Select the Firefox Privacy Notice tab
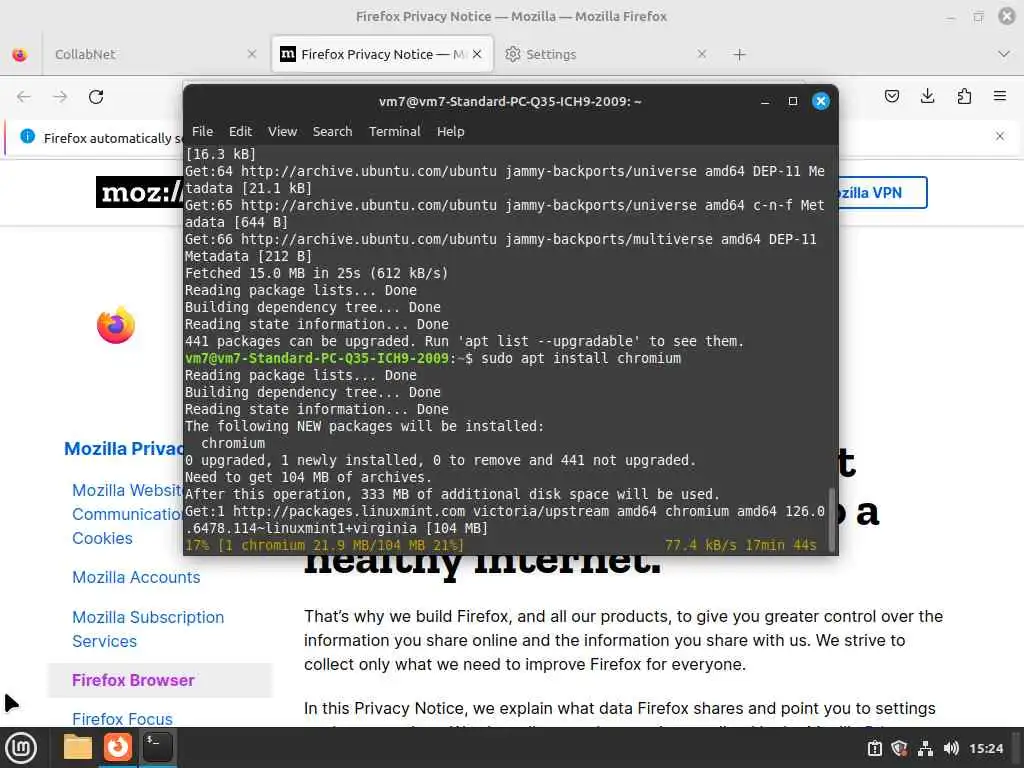Screen dimensions: 1024x768 382,54
